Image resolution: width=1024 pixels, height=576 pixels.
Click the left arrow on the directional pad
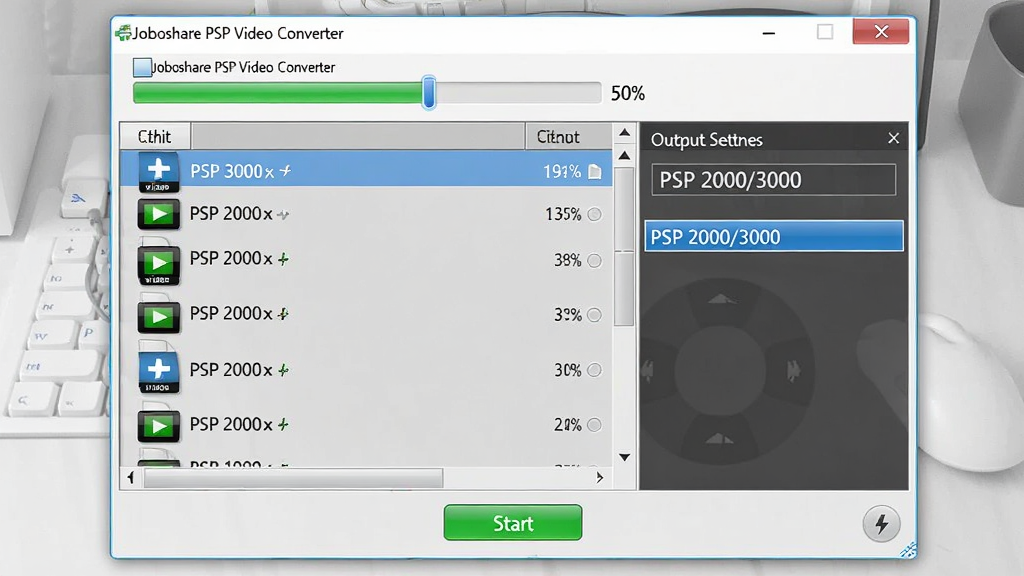(648, 370)
